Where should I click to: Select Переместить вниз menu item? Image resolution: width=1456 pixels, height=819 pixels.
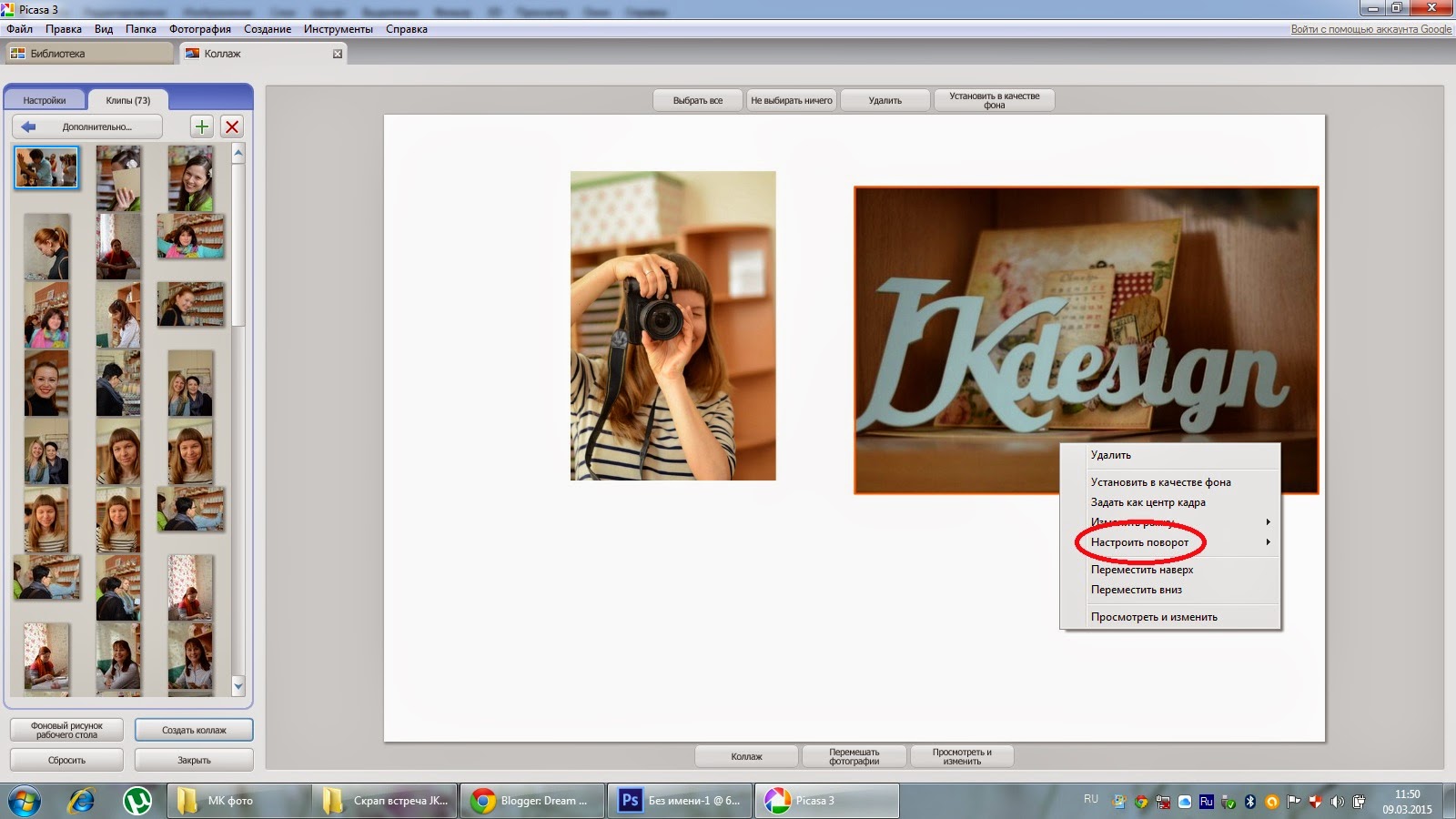tap(1170, 590)
